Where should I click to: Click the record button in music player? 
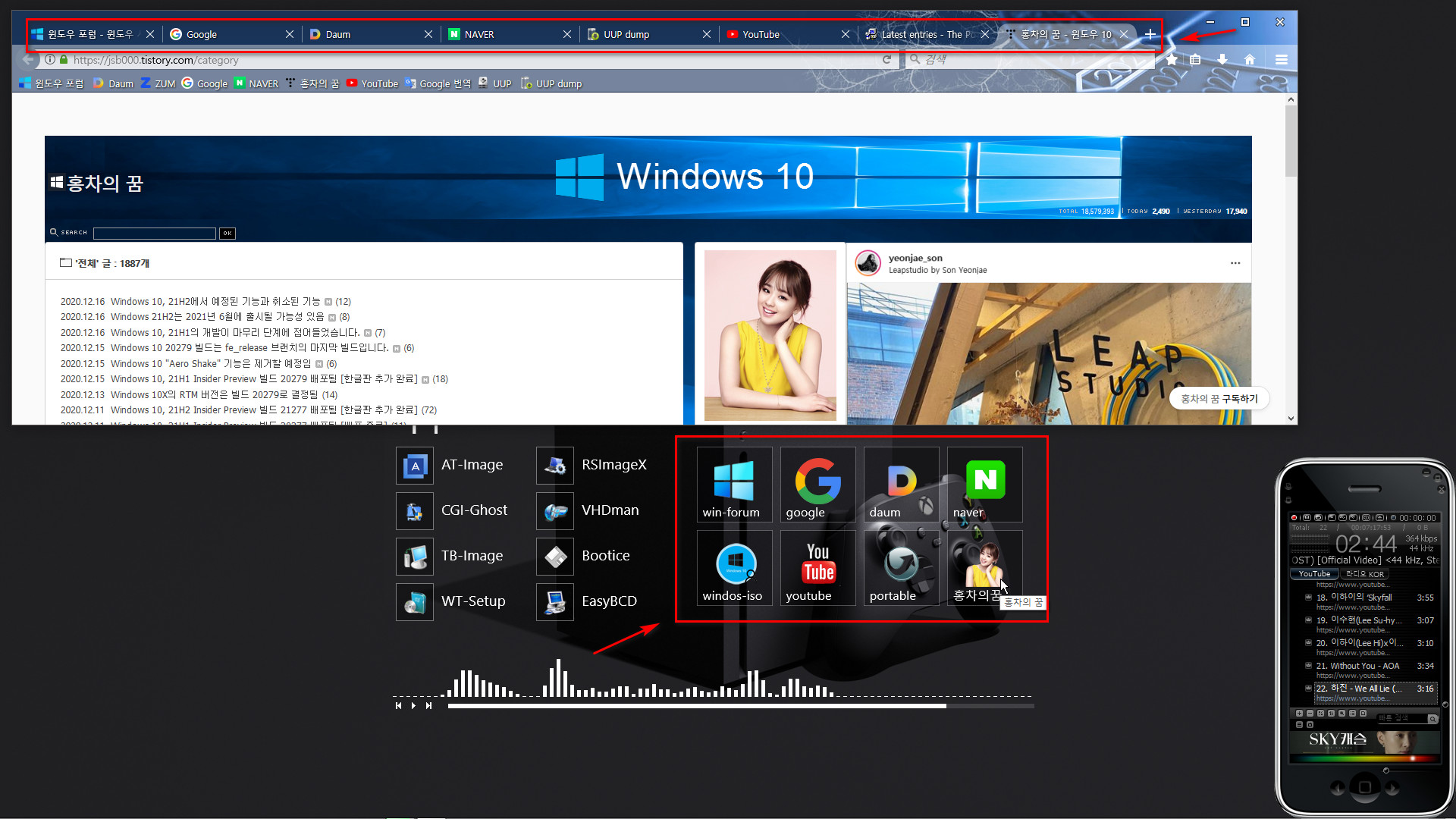pyautogui.click(x=1294, y=518)
